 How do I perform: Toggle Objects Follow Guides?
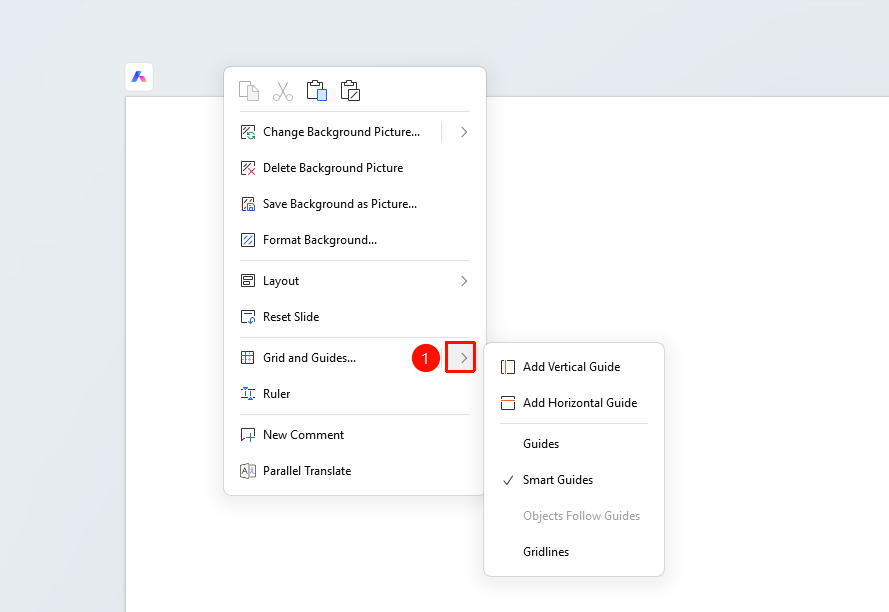574,516
